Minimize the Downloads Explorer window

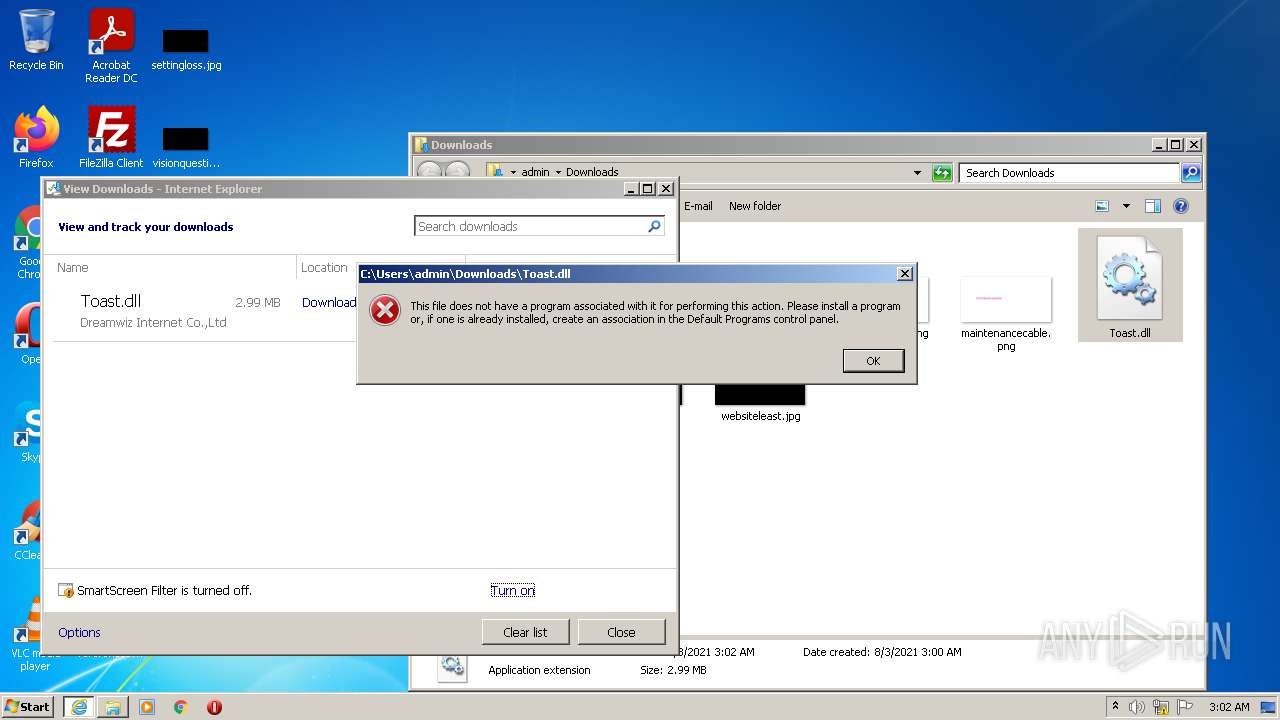[x=1159, y=145]
